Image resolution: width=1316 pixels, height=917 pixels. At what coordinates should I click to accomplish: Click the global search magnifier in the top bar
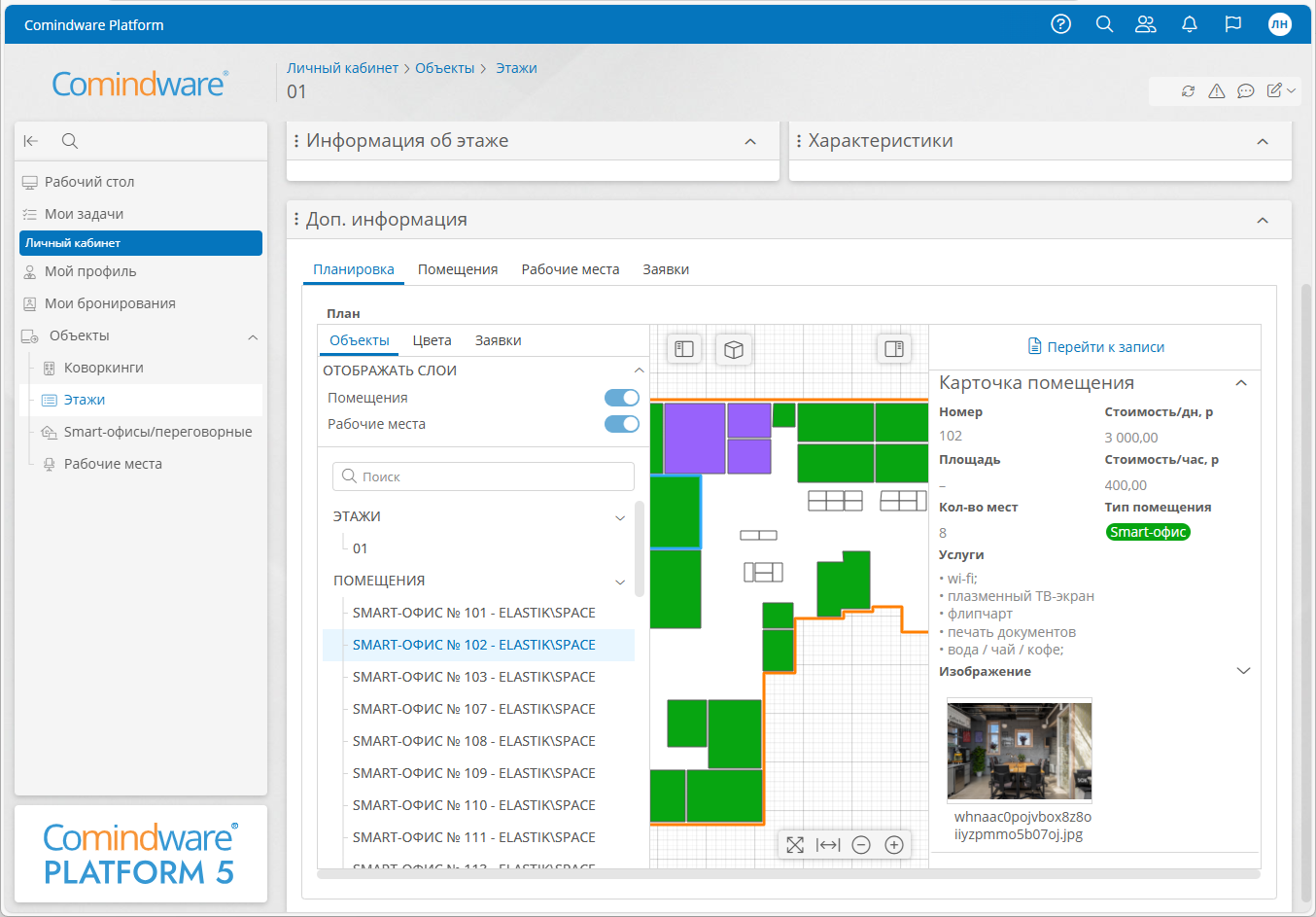click(1104, 24)
